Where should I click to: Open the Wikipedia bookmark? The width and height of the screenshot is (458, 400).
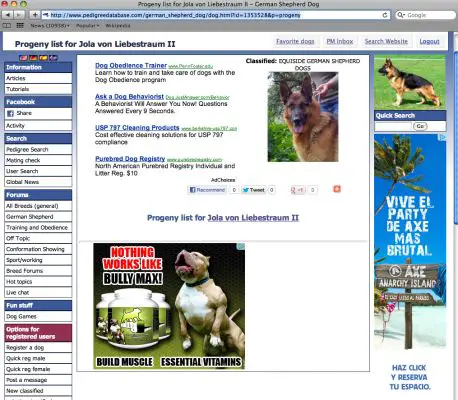[x=118, y=25]
